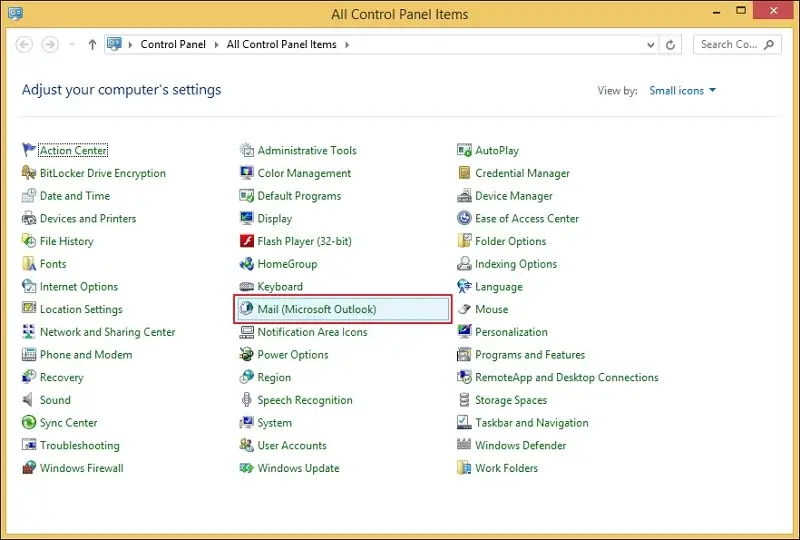800x540 pixels.
Task: Open the Notification Area Icons link
Action: [x=312, y=332]
